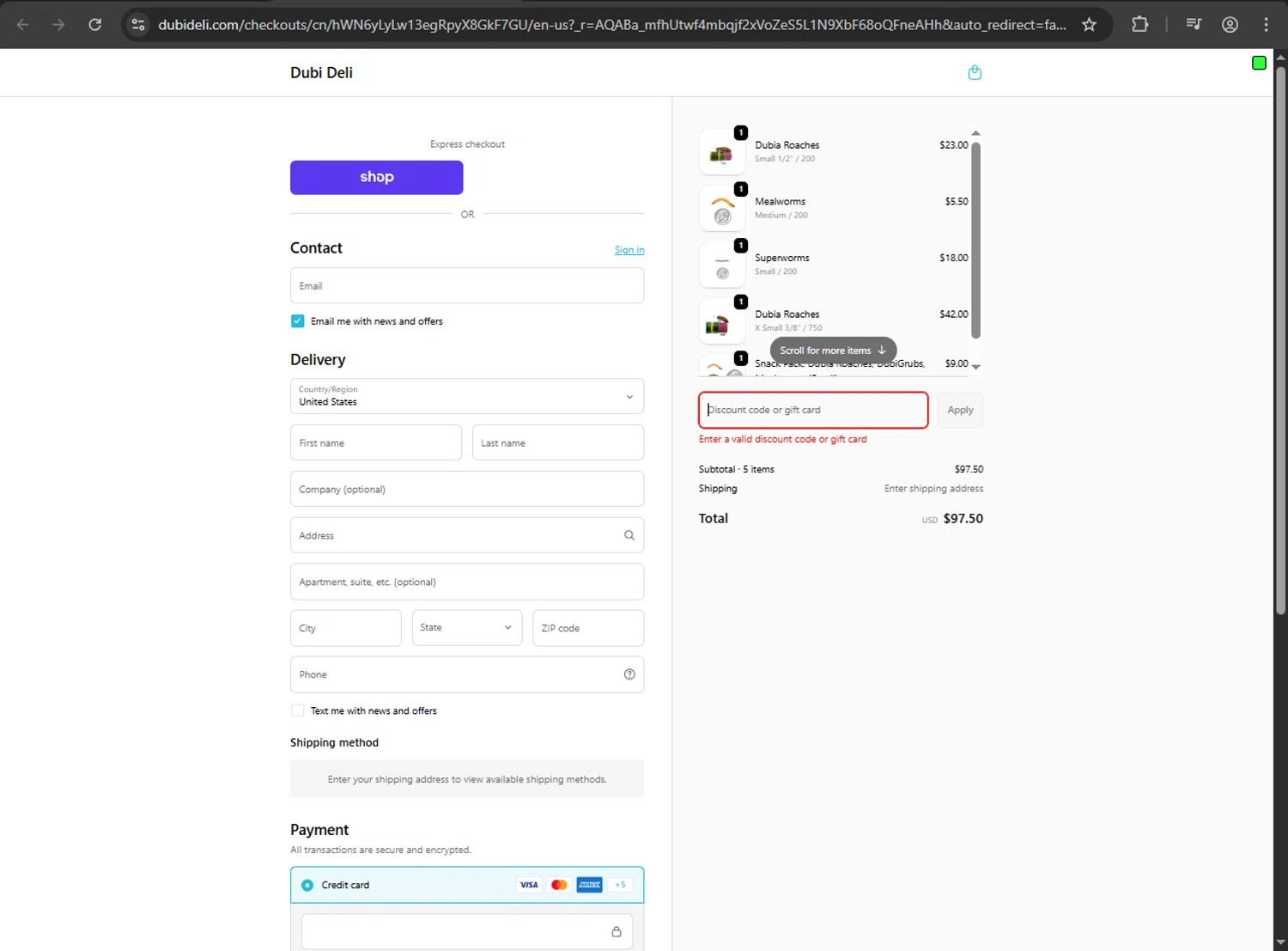This screenshot has height=951, width=1288.
Task: Focus the Discount code or gift card field
Action: tap(813, 410)
